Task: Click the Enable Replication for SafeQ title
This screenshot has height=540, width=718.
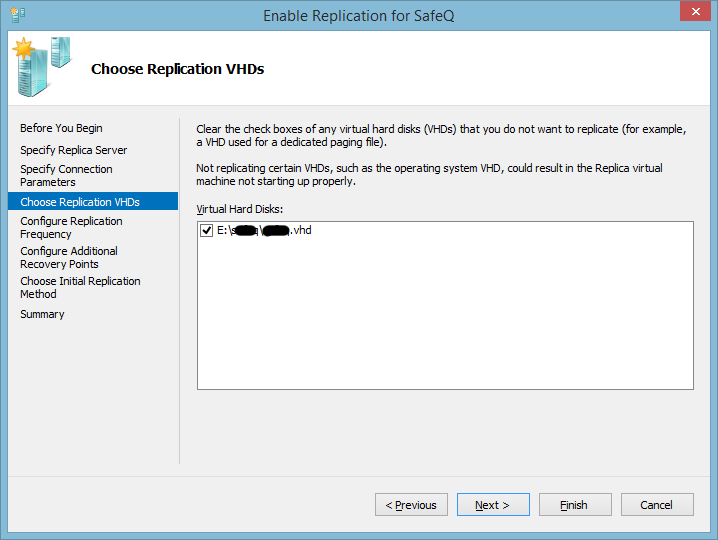Action: click(x=359, y=15)
